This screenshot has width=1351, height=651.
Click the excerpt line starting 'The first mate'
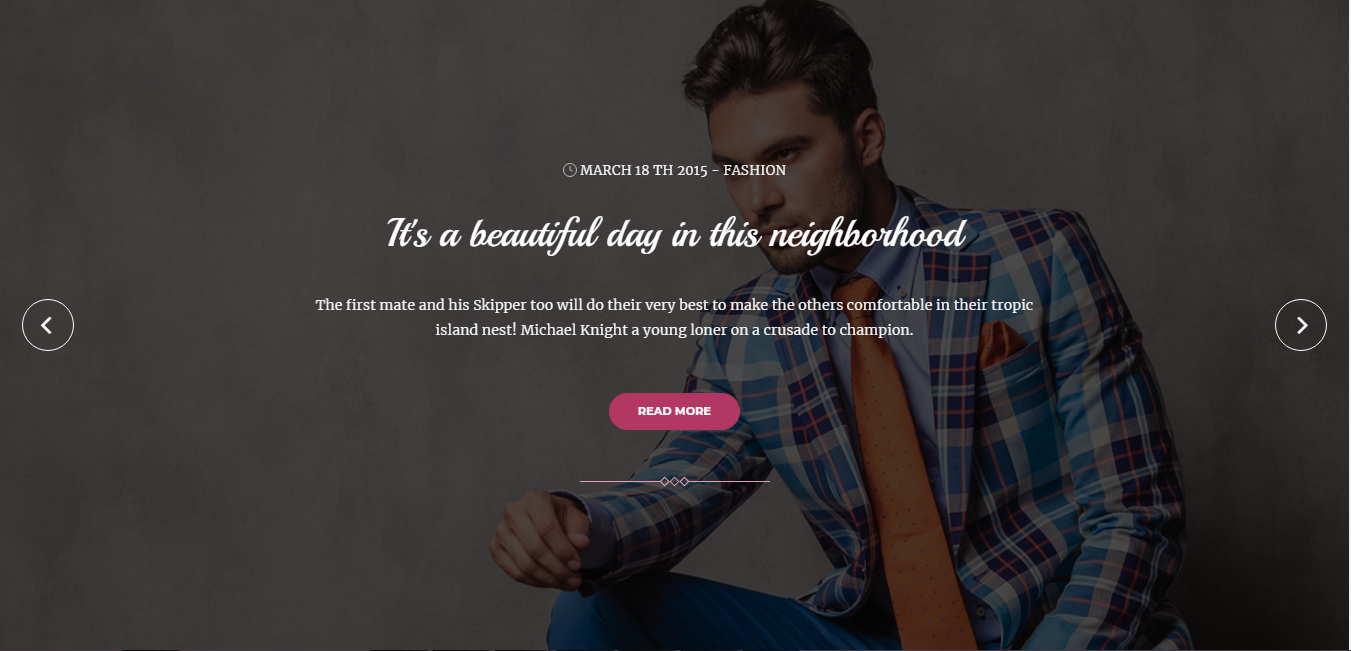point(674,304)
